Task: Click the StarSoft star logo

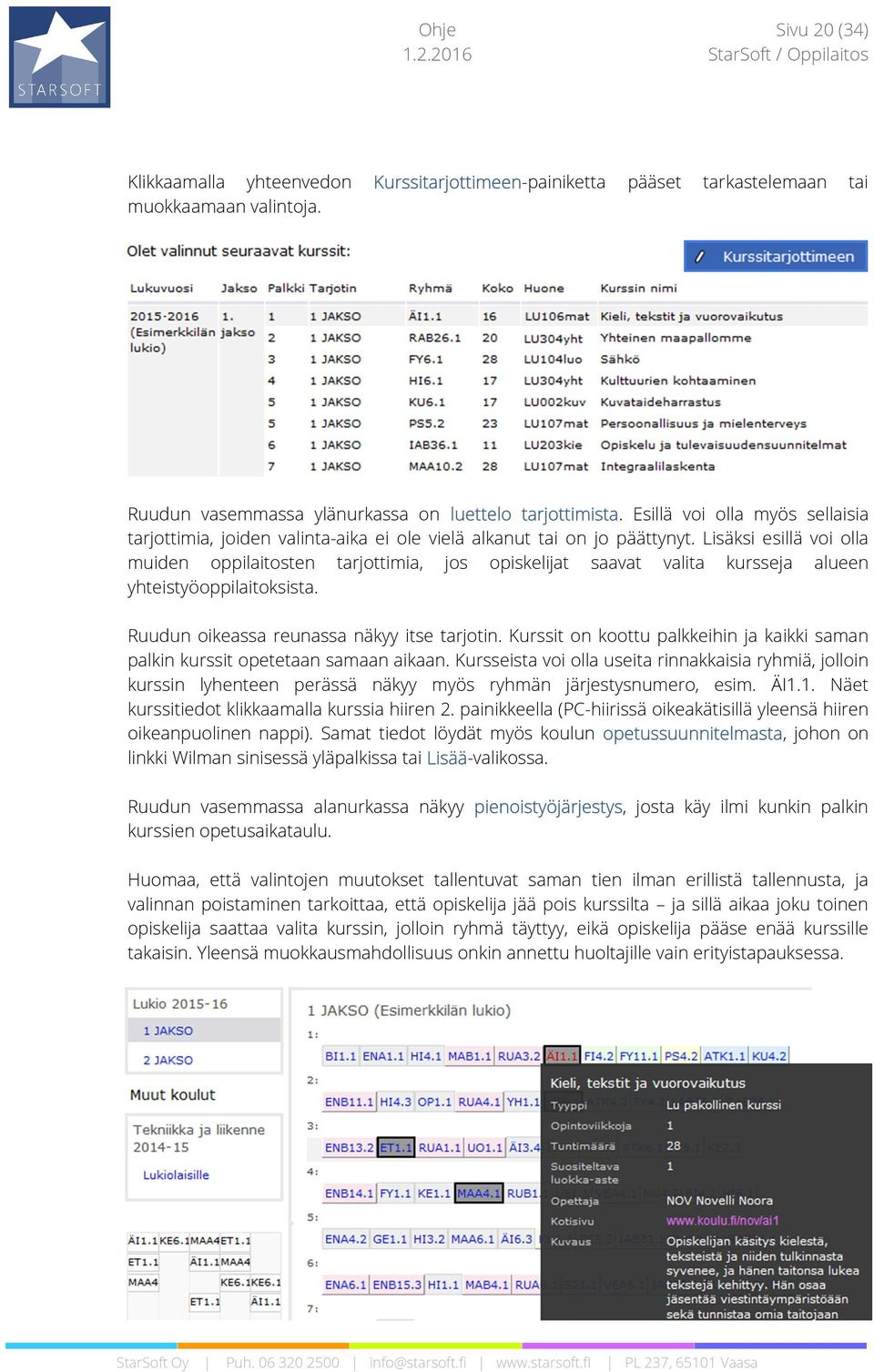Action: (60, 57)
